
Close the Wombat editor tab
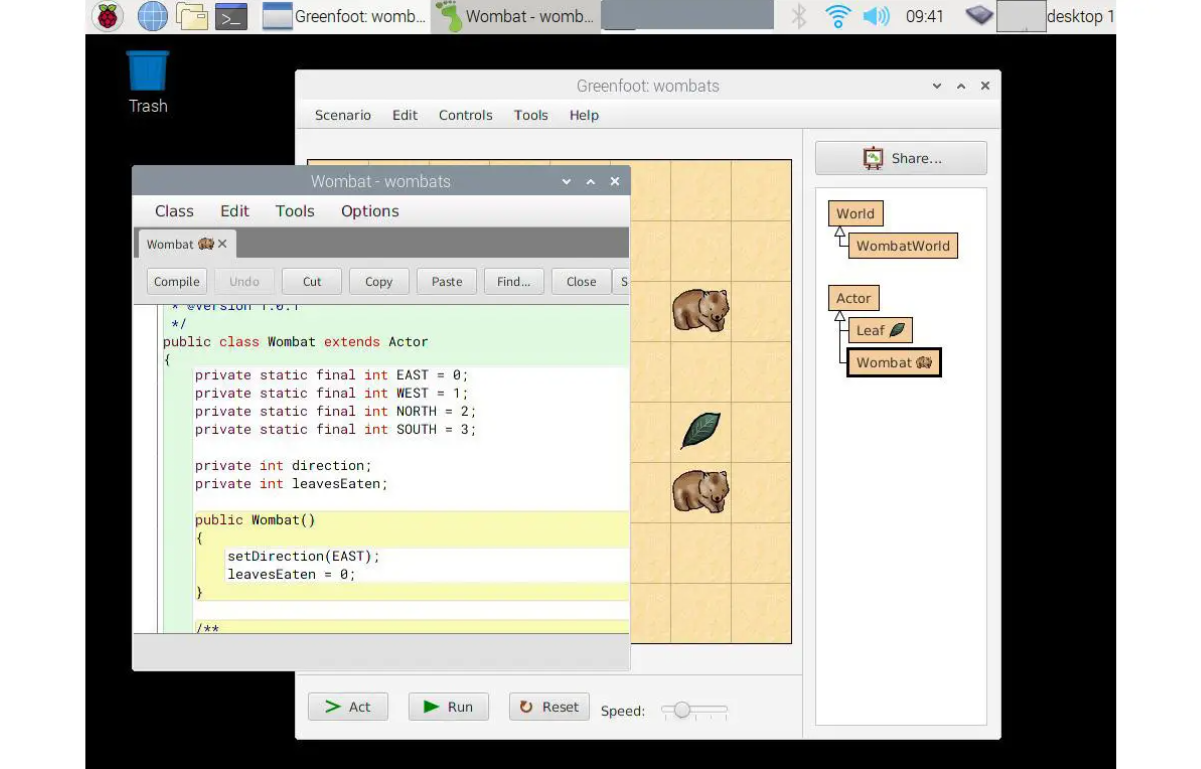tap(222, 244)
